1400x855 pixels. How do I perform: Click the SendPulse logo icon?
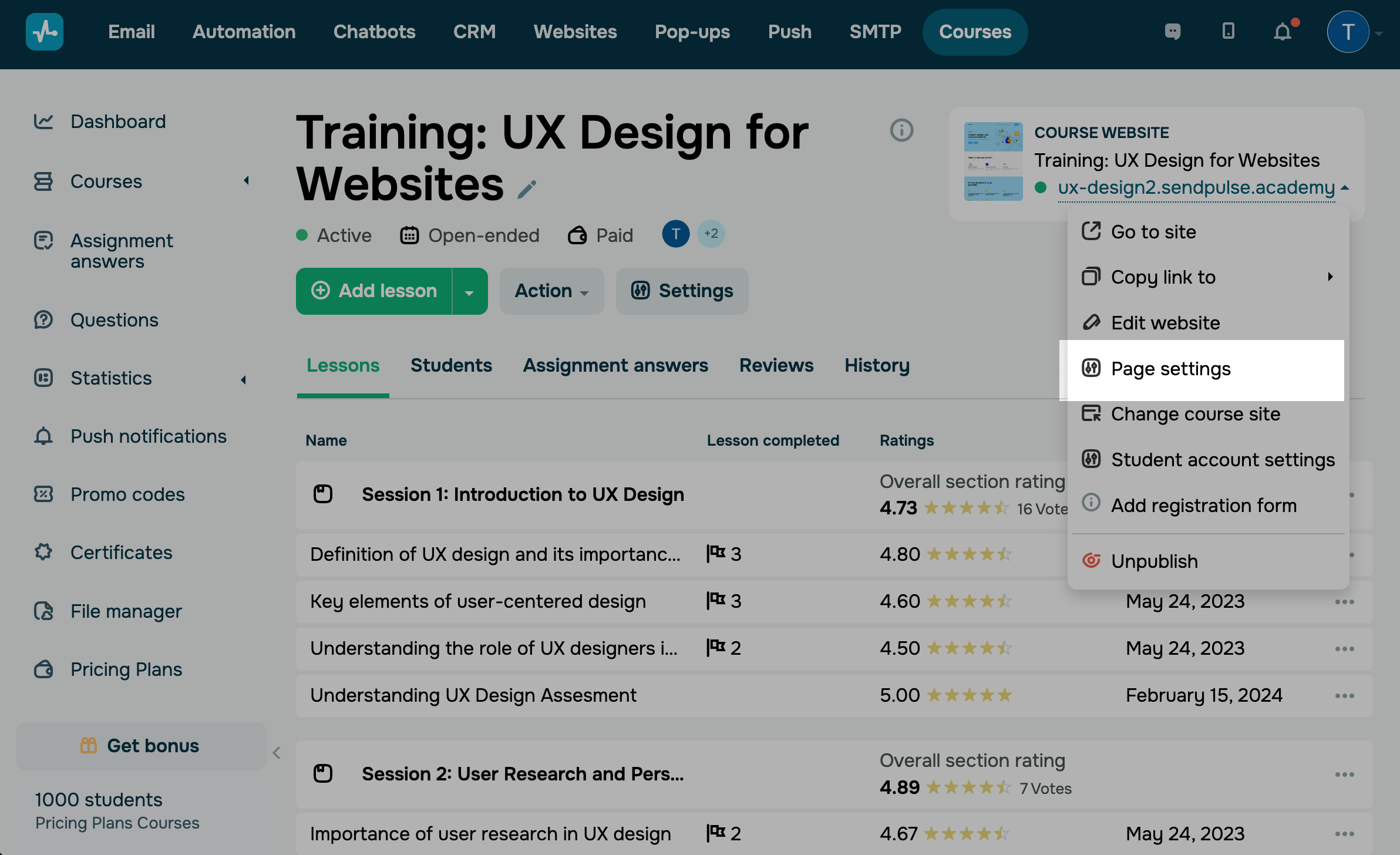pos(45,32)
